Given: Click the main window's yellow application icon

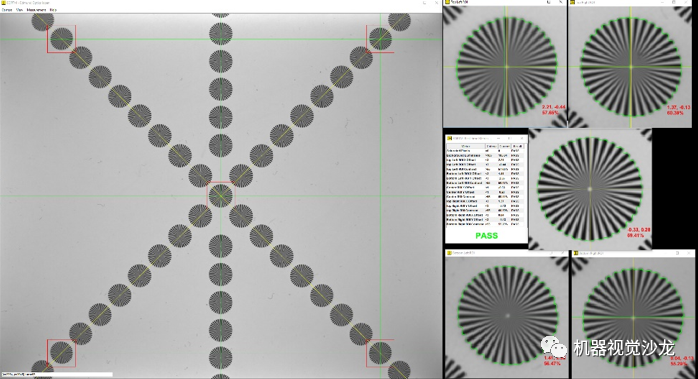Looking at the screenshot, I should (3, 3).
